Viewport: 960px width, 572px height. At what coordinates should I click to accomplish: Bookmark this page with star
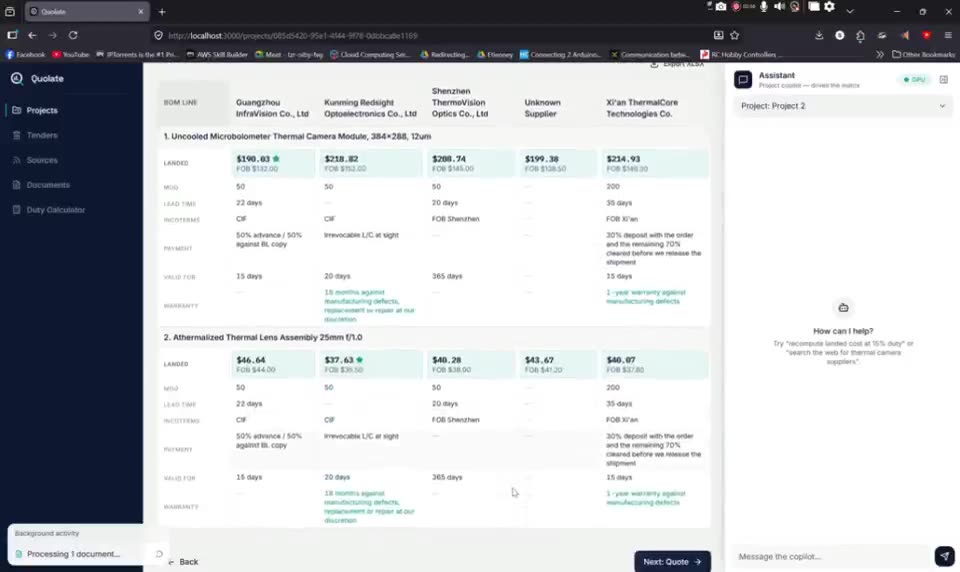(735, 35)
